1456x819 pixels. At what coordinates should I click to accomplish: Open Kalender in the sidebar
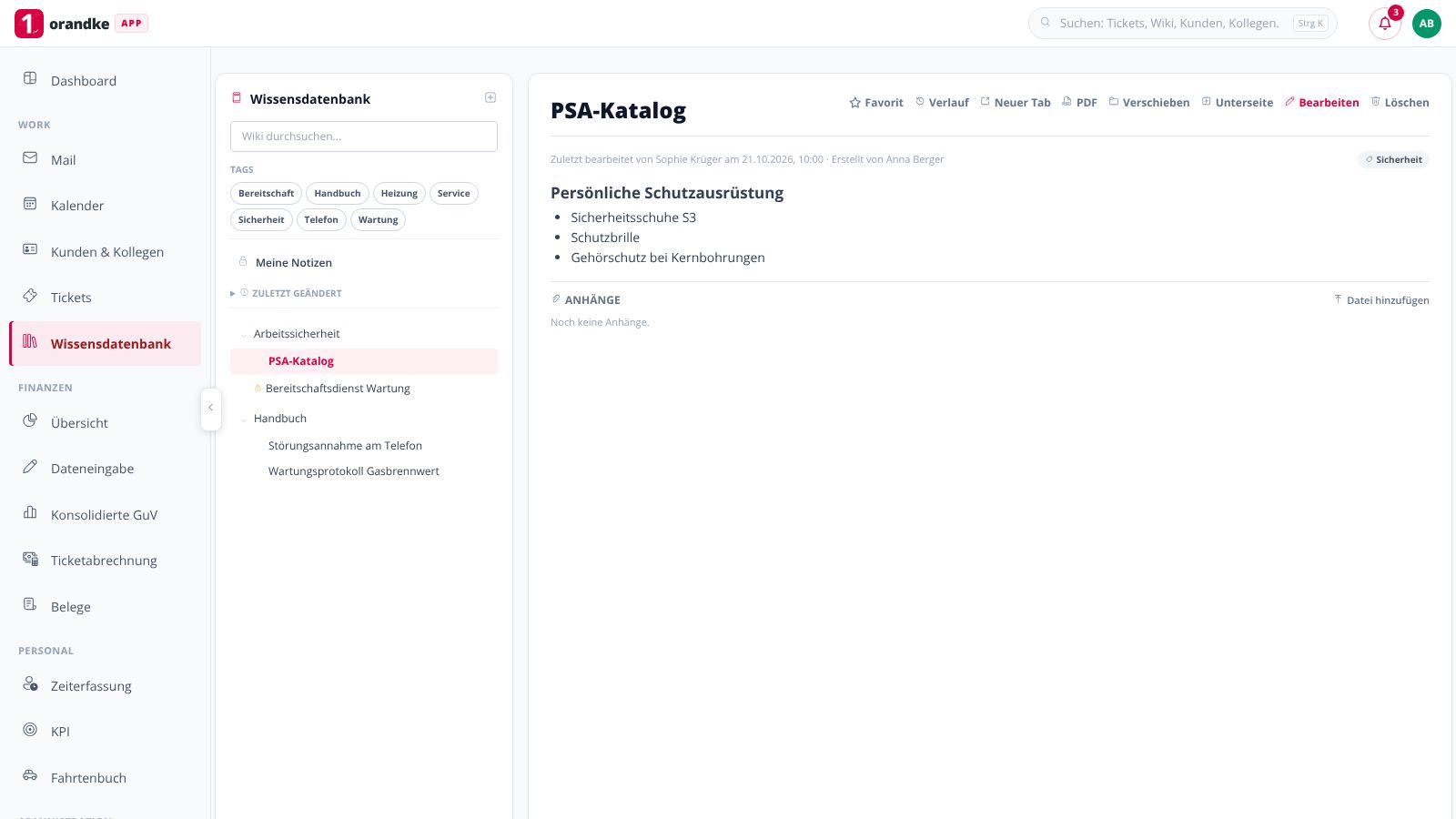pos(105,206)
